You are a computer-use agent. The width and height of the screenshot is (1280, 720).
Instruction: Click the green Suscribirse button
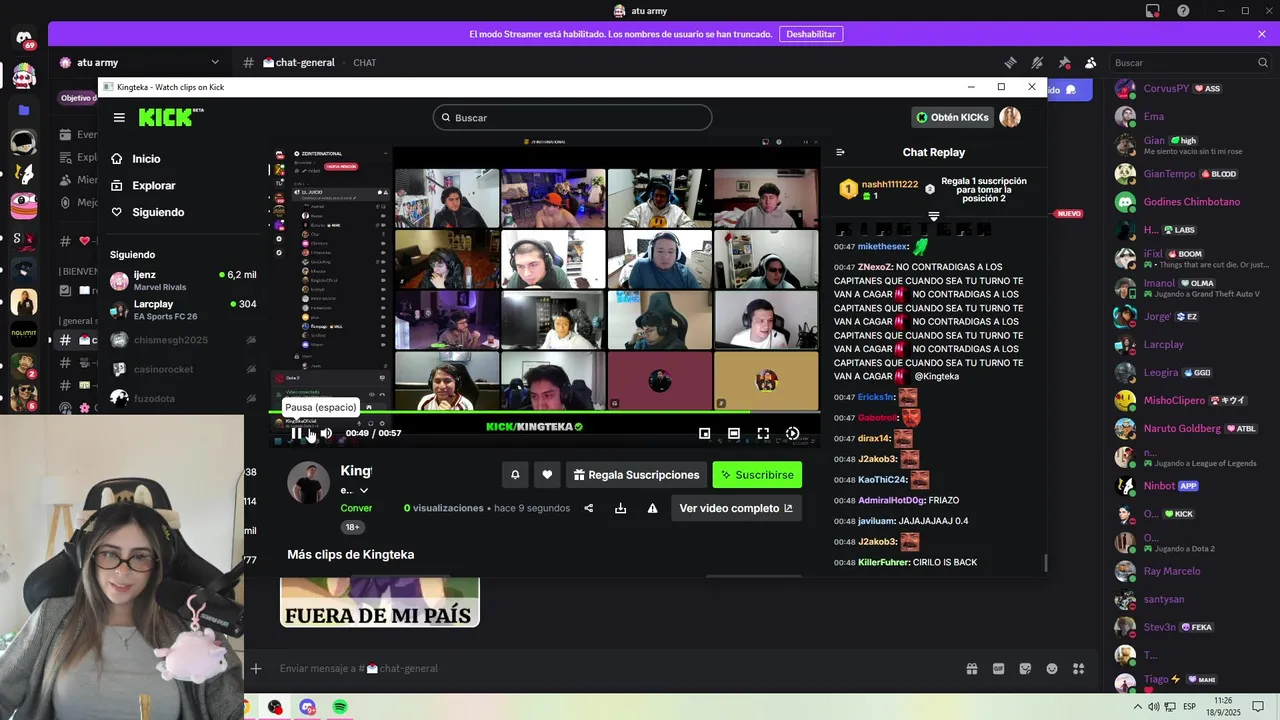[757, 475]
